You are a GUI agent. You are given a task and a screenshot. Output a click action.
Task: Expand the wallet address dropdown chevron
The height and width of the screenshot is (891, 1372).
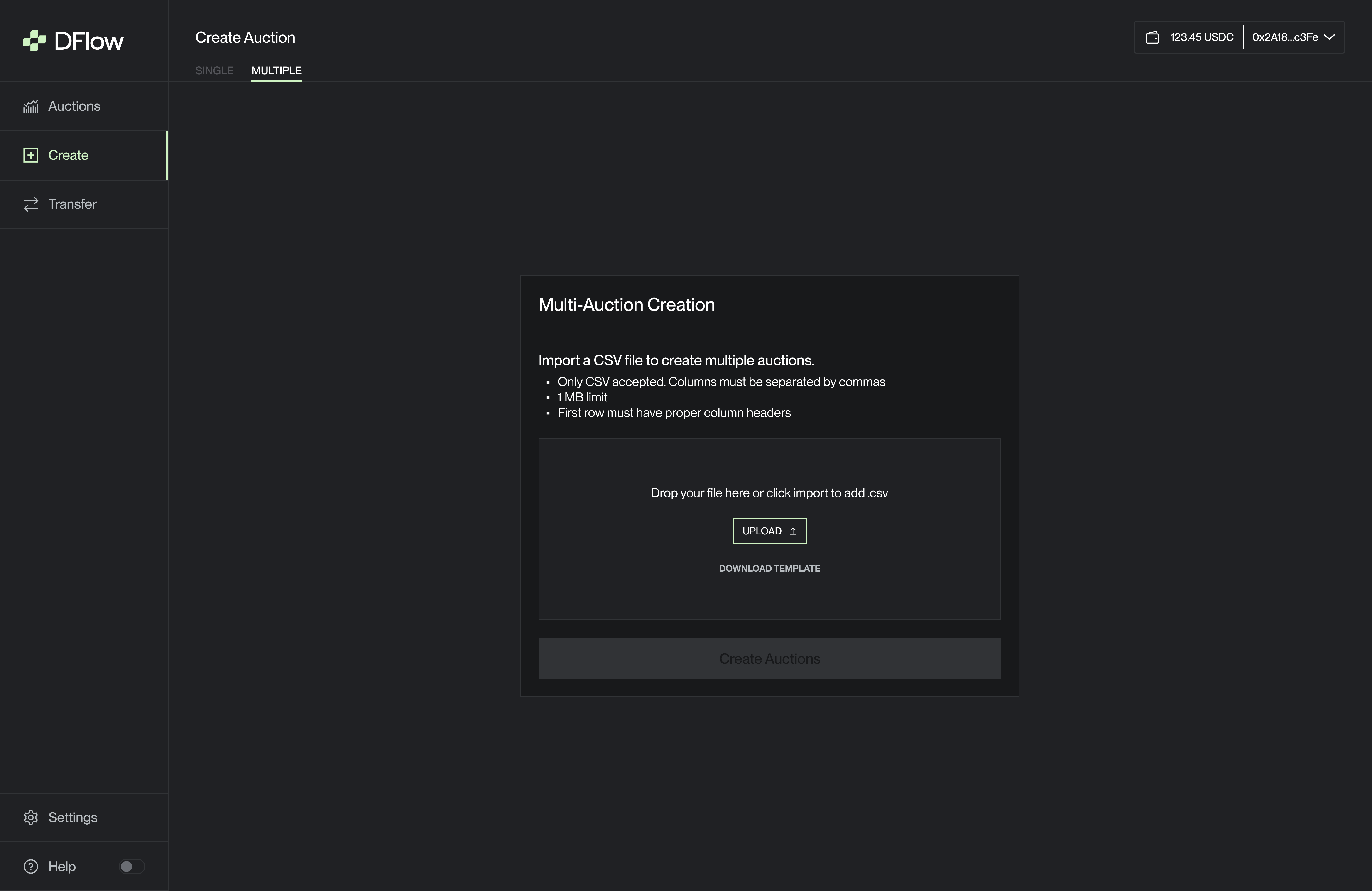point(1329,37)
